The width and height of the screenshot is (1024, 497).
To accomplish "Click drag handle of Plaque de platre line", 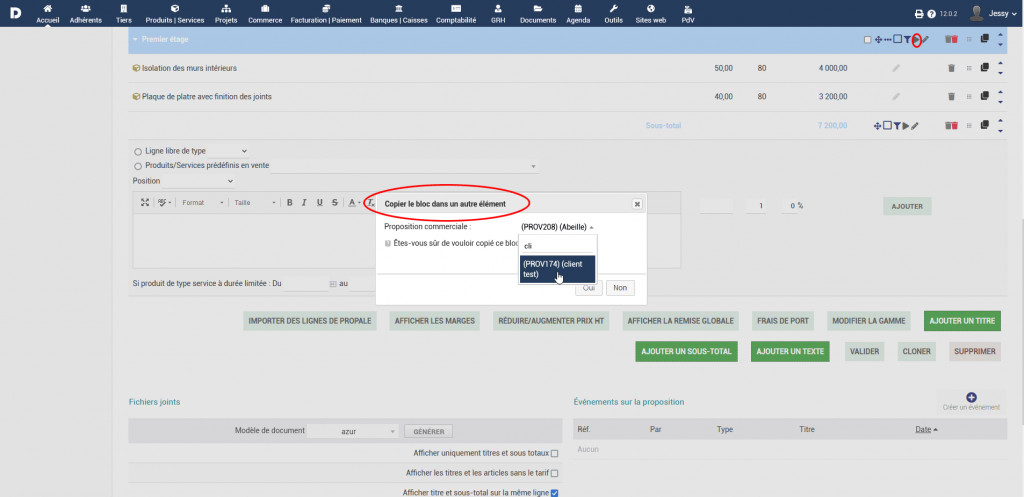I will click(969, 97).
